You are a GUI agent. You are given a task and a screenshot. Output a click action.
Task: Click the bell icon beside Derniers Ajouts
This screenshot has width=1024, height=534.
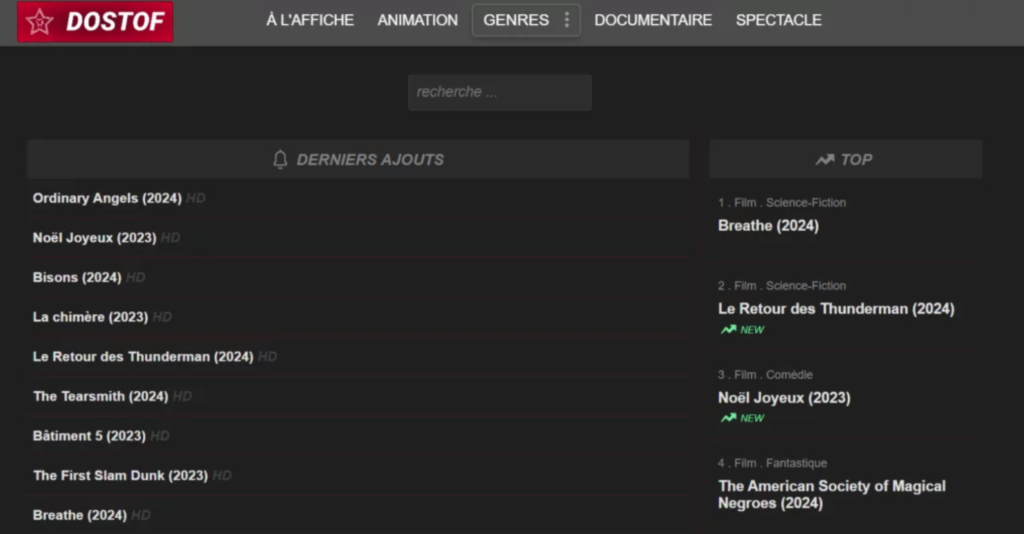tap(280, 160)
